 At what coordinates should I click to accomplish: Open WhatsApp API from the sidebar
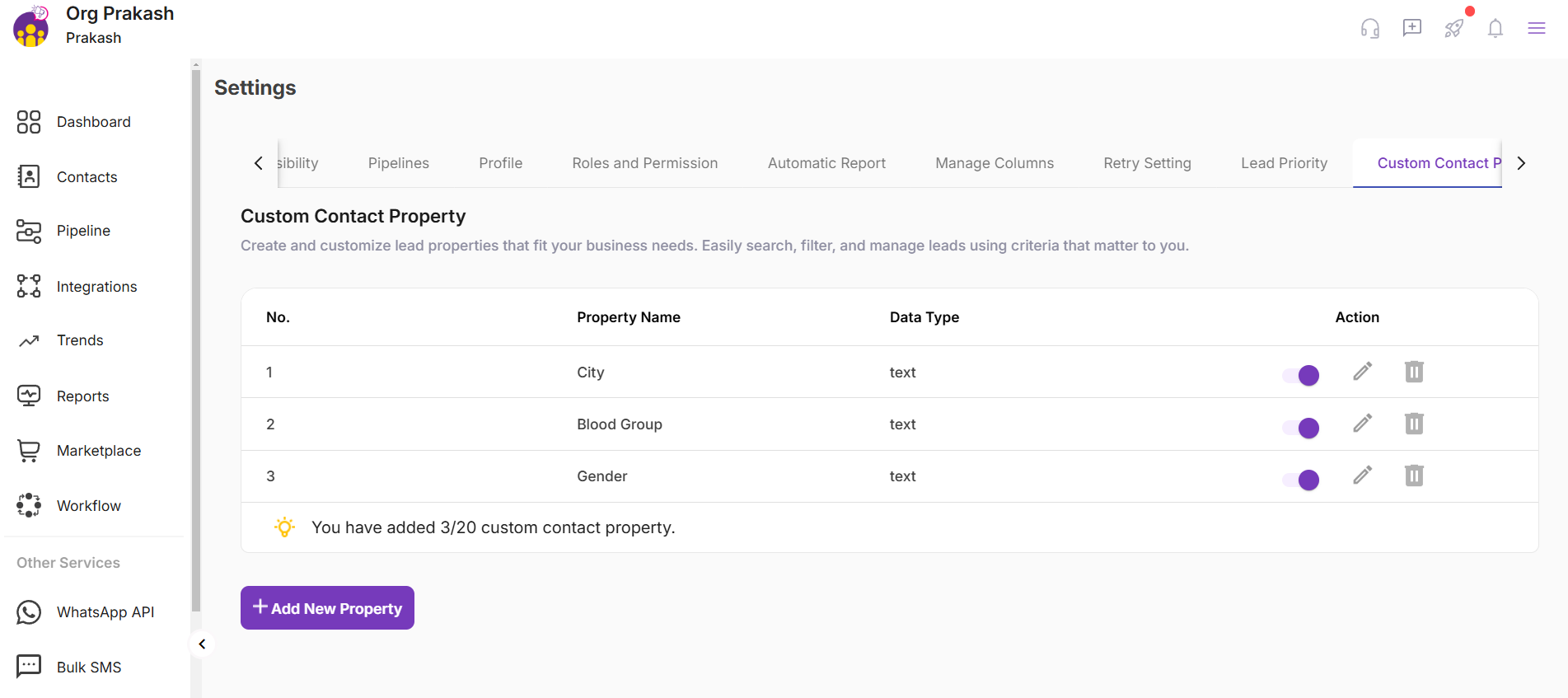tap(105, 612)
